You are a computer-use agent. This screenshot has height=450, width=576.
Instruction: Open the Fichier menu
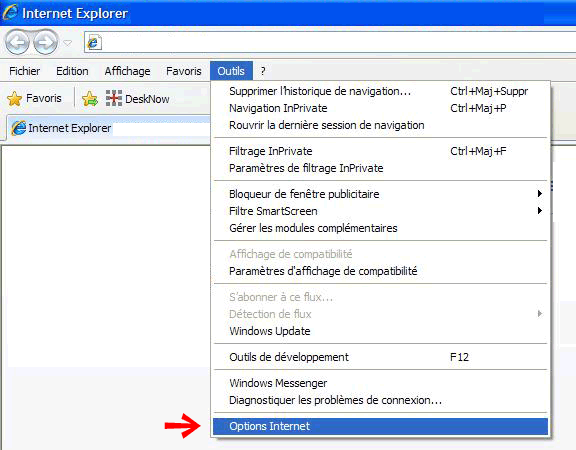coord(25,71)
